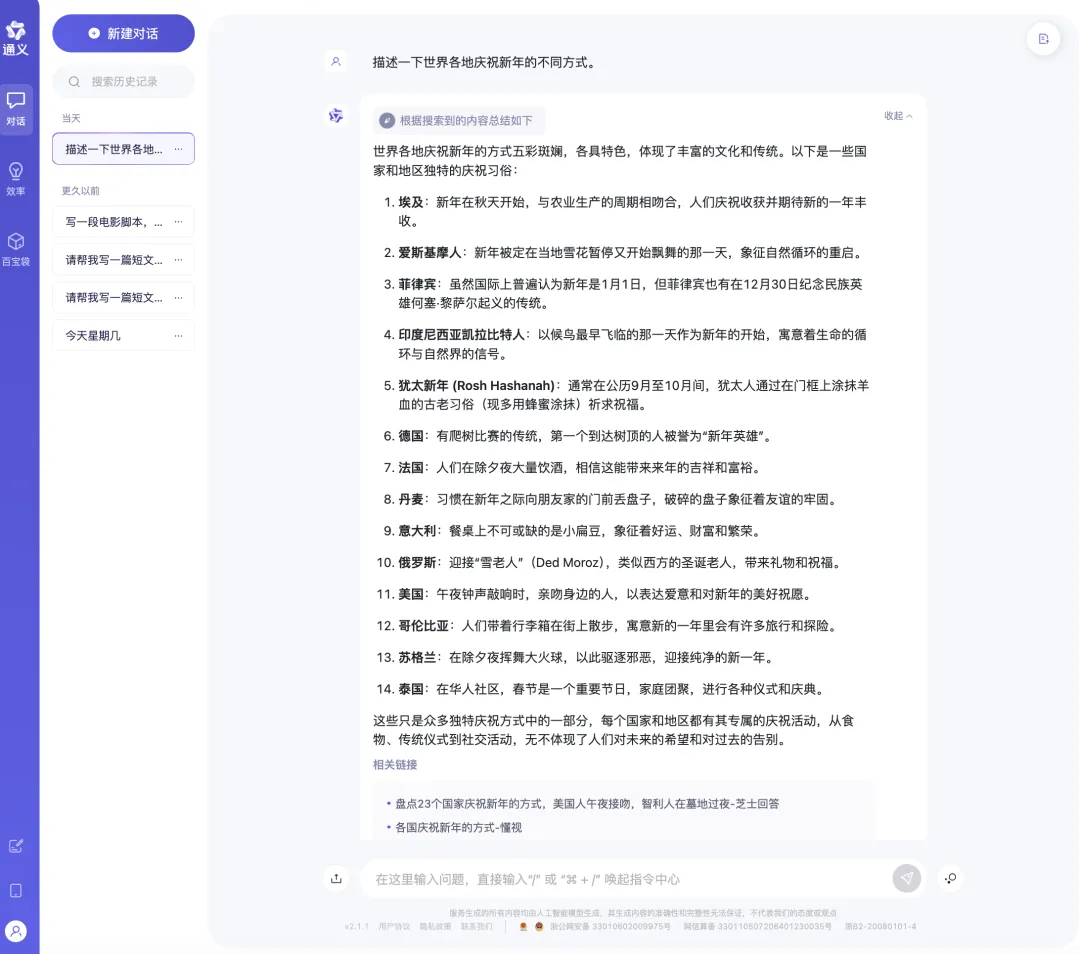Open the 隐私政策 link in footer
The height and width of the screenshot is (954, 1080).
point(435,926)
